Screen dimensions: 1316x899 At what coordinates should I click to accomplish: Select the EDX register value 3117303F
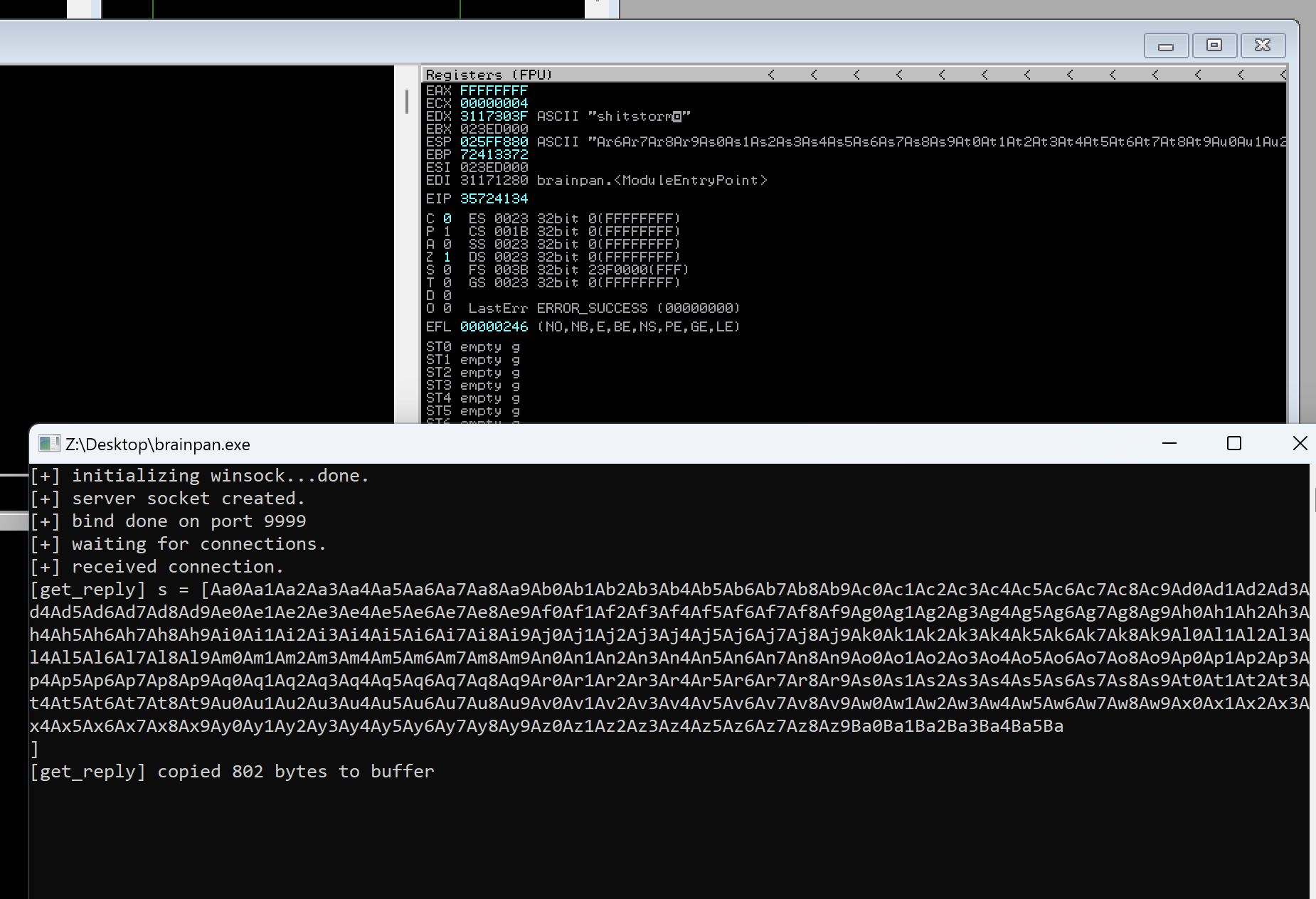point(494,116)
